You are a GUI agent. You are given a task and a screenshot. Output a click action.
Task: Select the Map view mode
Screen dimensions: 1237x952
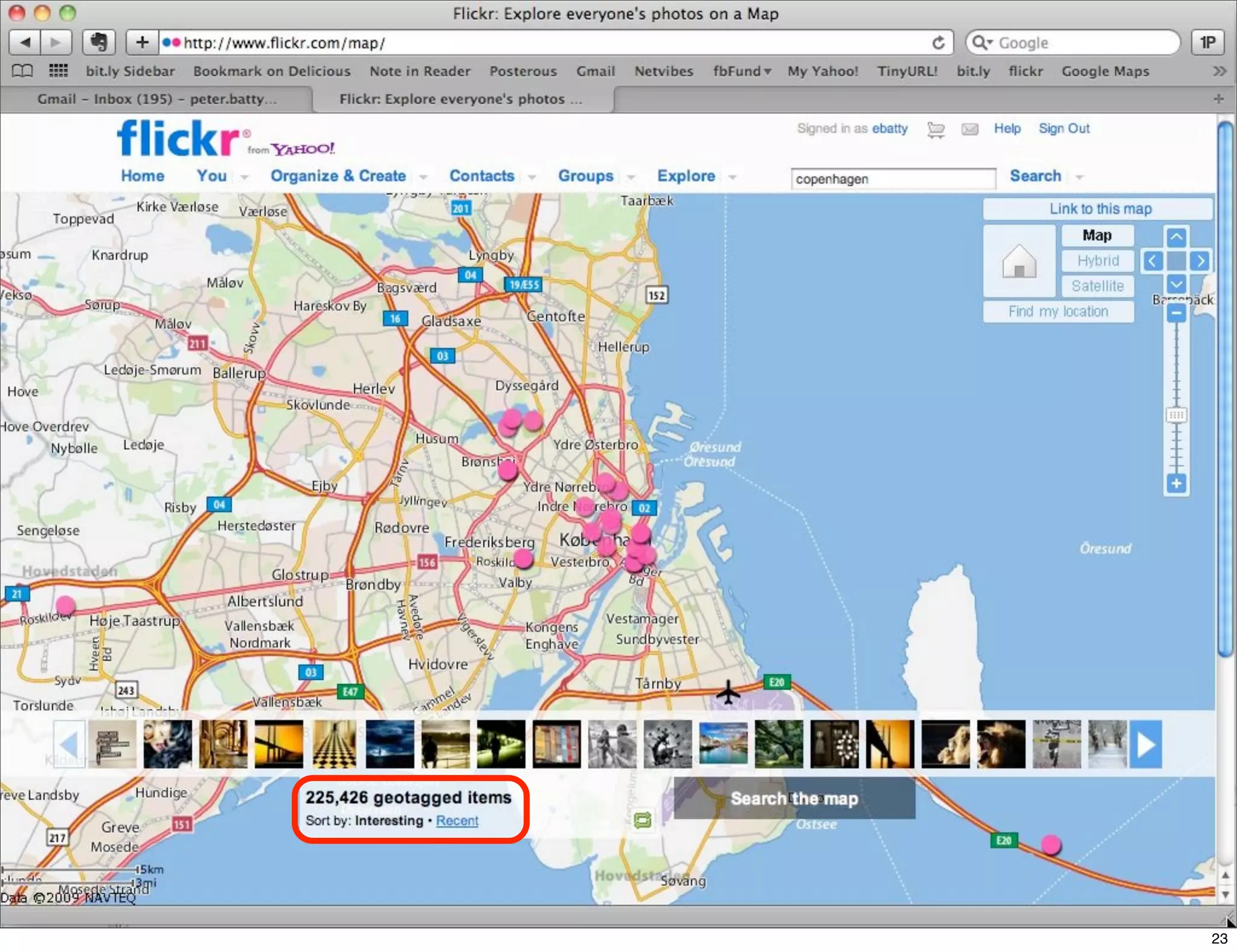[x=1097, y=236]
